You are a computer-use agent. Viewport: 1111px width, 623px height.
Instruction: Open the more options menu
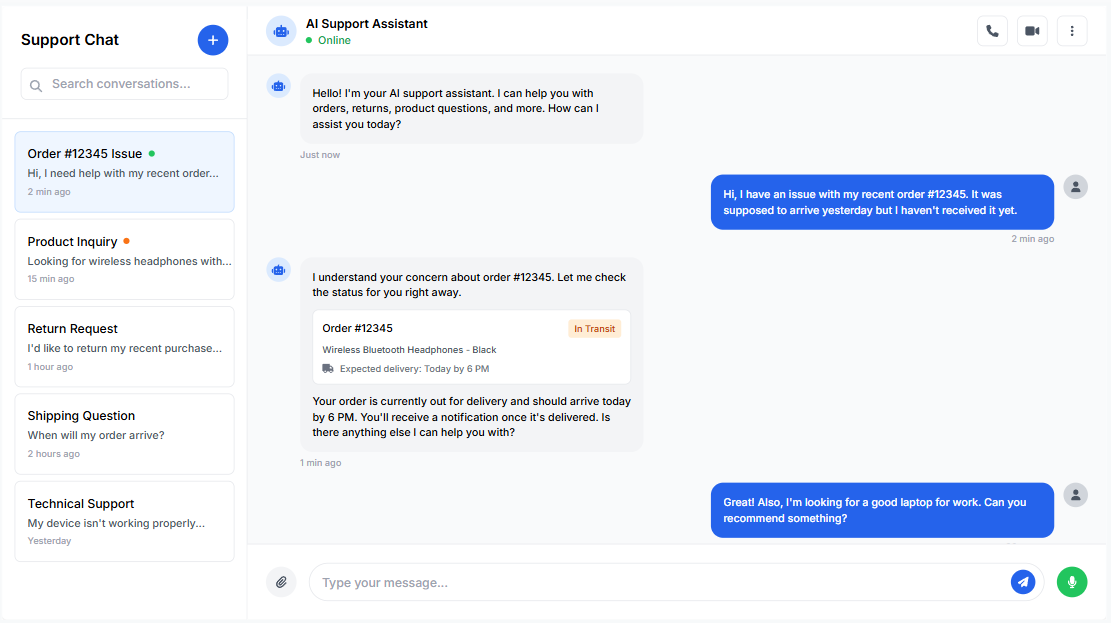(1072, 31)
